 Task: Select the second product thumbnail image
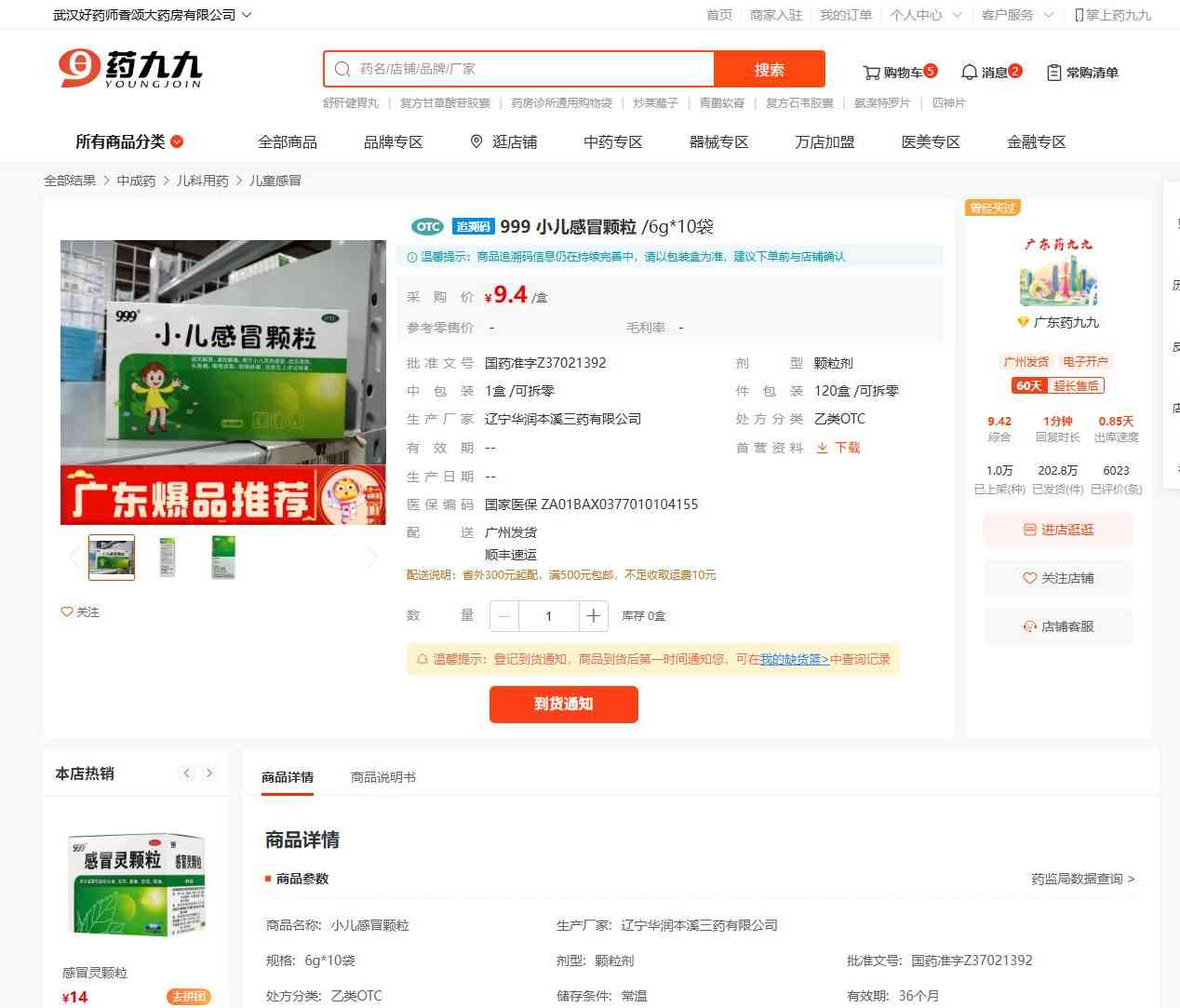(x=168, y=558)
